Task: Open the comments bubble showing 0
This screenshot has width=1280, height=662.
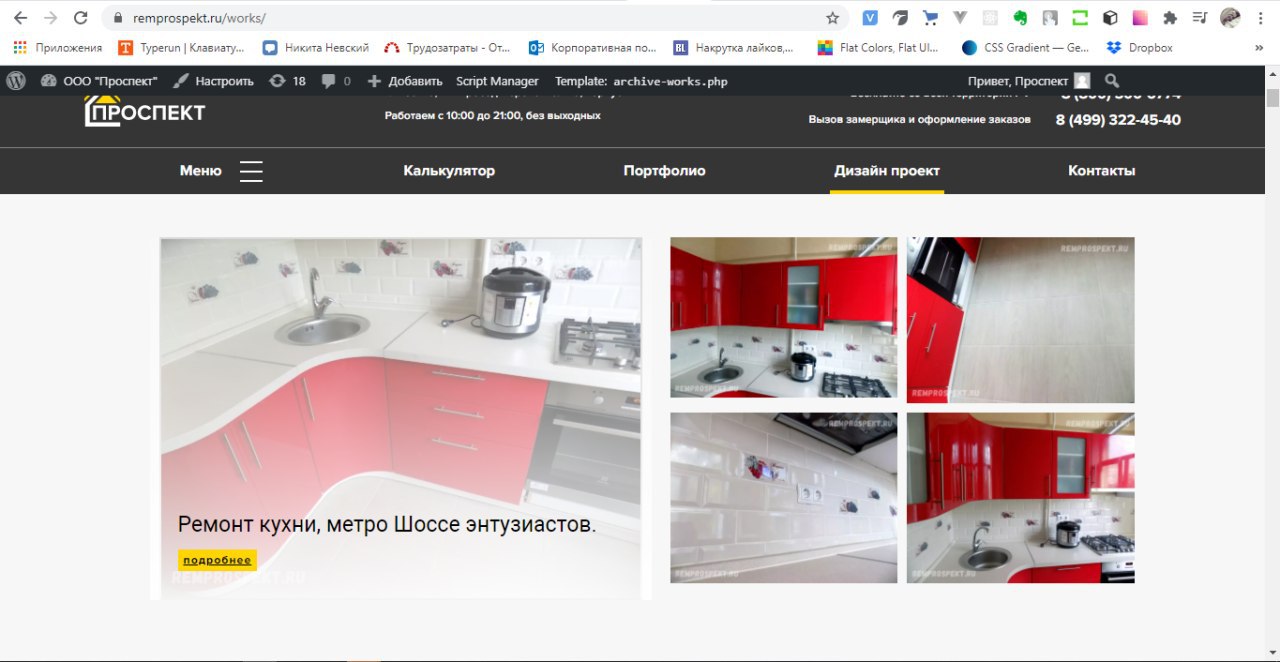Action: point(336,81)
